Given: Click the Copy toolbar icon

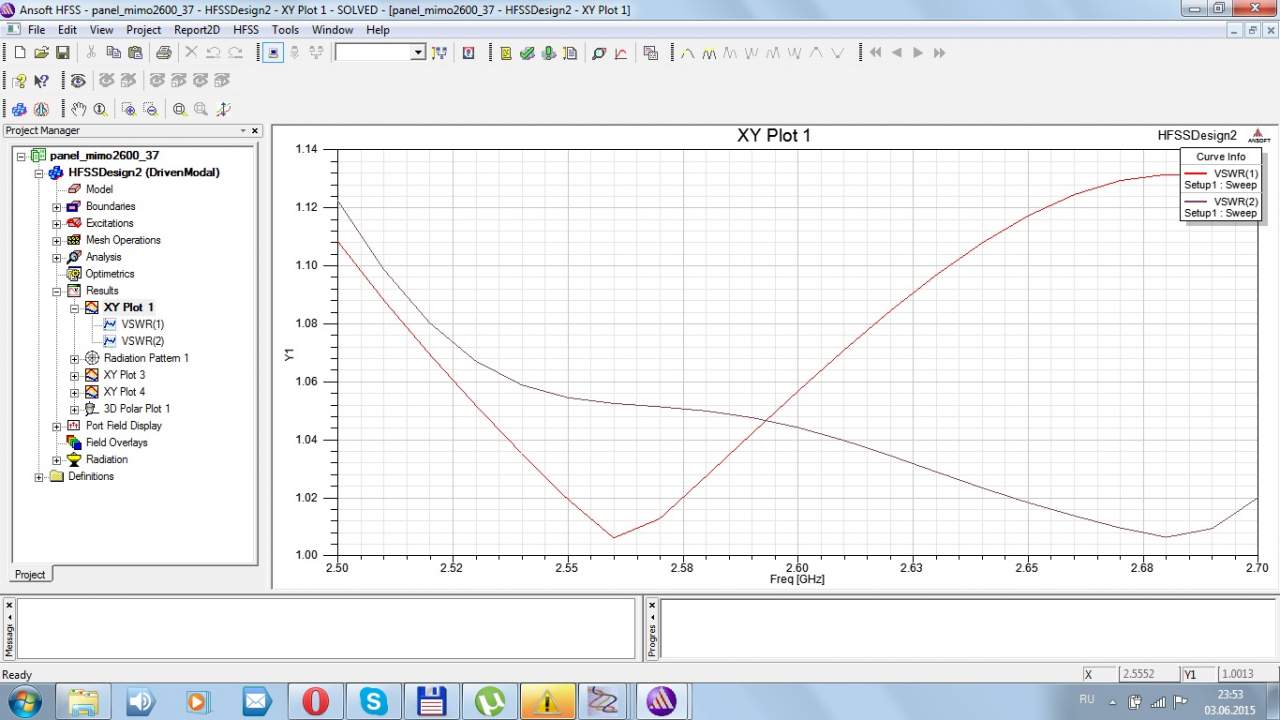Looking at the screenshot, I should [x=113, y=53].
